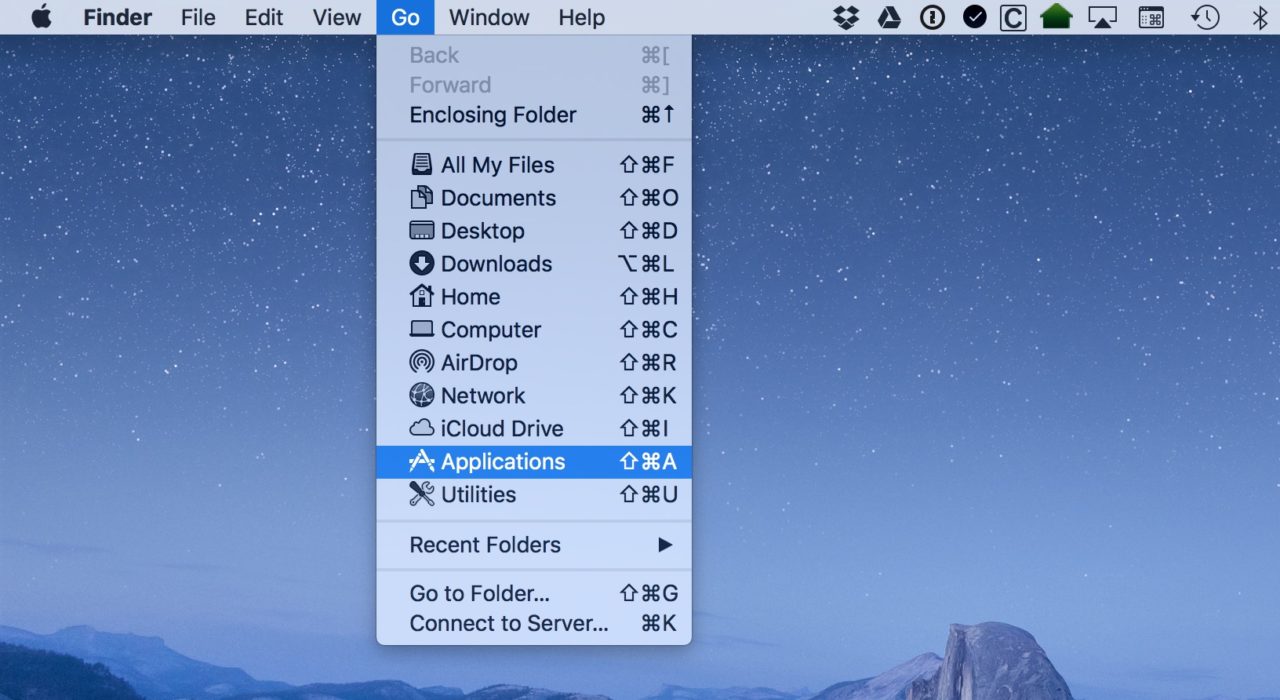Open the Window menu
The height and width of the screenshot is (700, 1280).
tap(491, 17)
